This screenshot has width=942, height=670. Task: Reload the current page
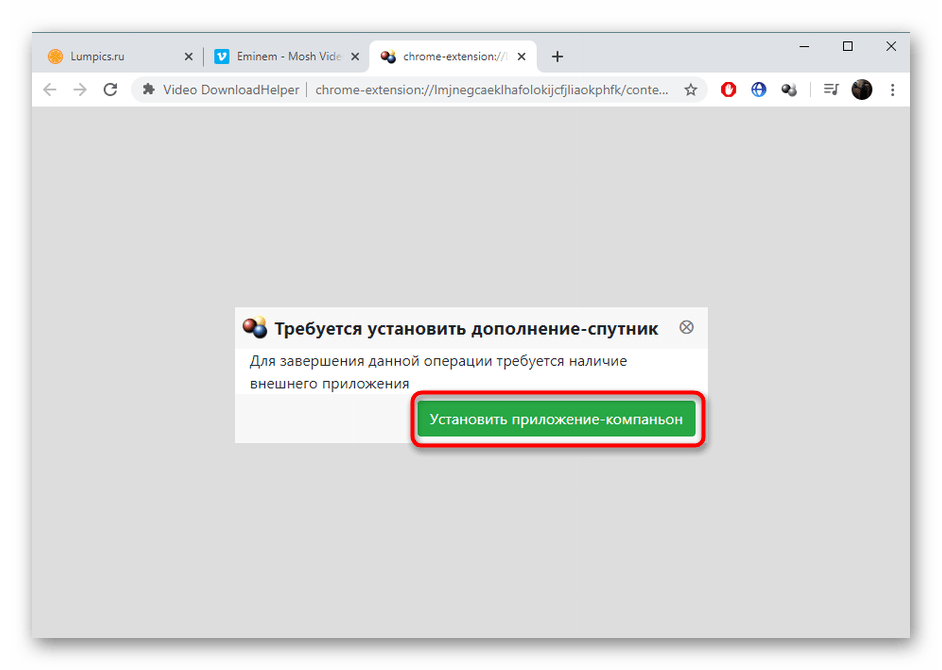pyautogui.click(x=110, y=90)
